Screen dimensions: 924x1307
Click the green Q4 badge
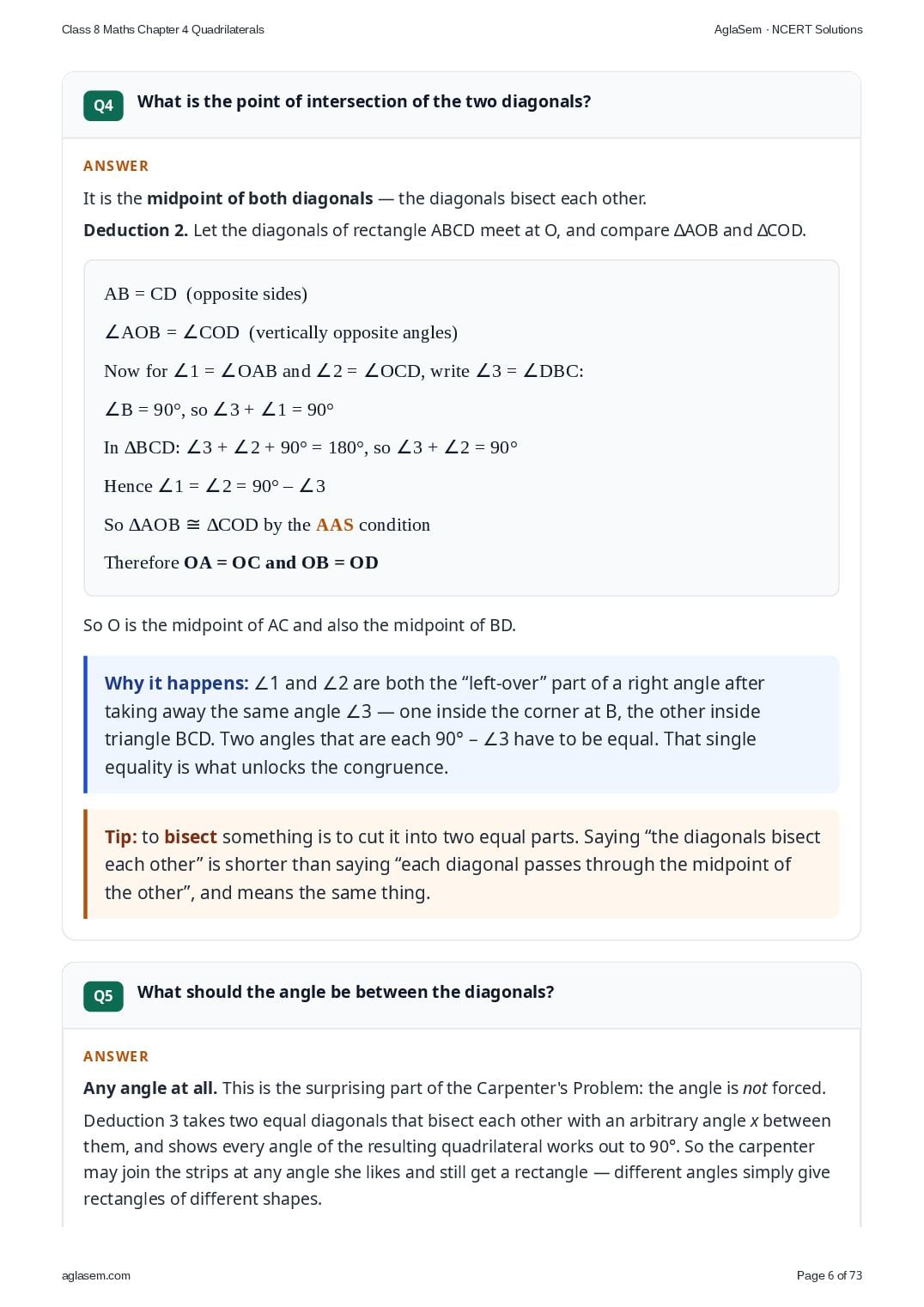[x=103, y=106]
